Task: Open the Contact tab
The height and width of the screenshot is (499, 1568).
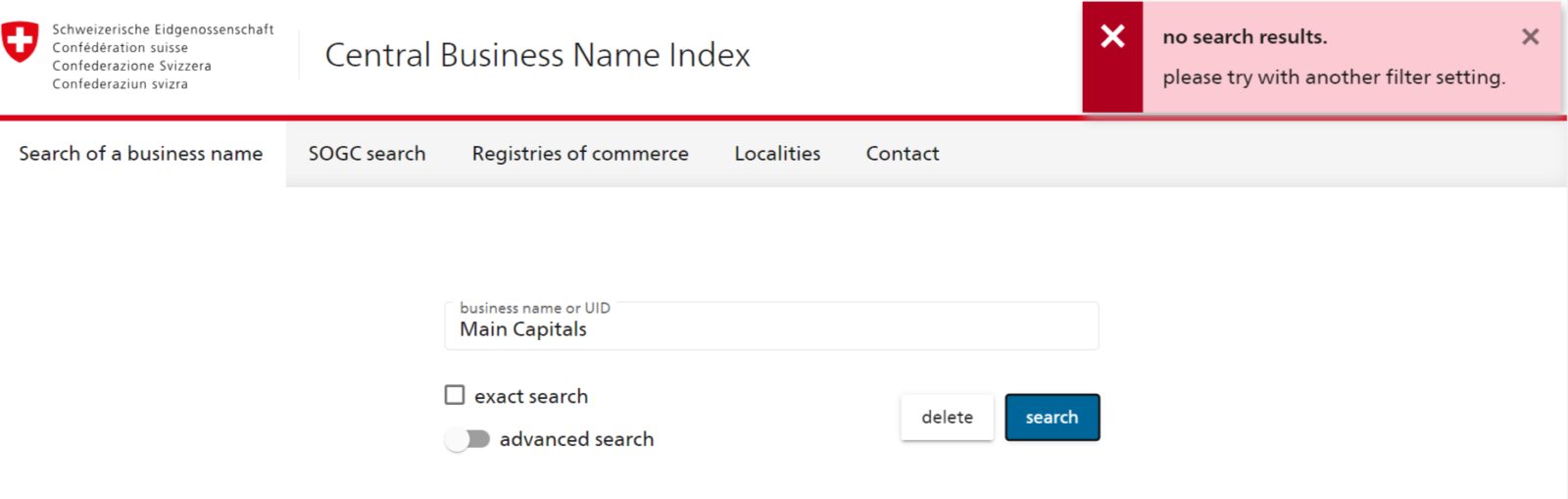Action: pos(903,154)
